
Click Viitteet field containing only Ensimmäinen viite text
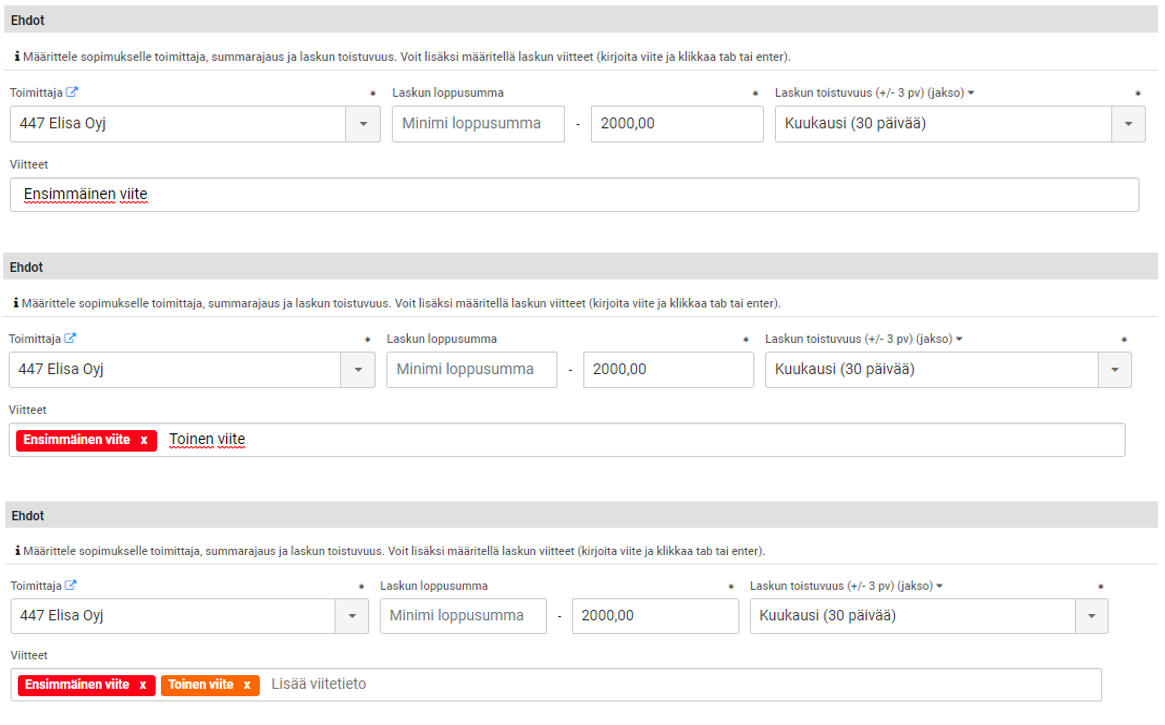(574, 195)
